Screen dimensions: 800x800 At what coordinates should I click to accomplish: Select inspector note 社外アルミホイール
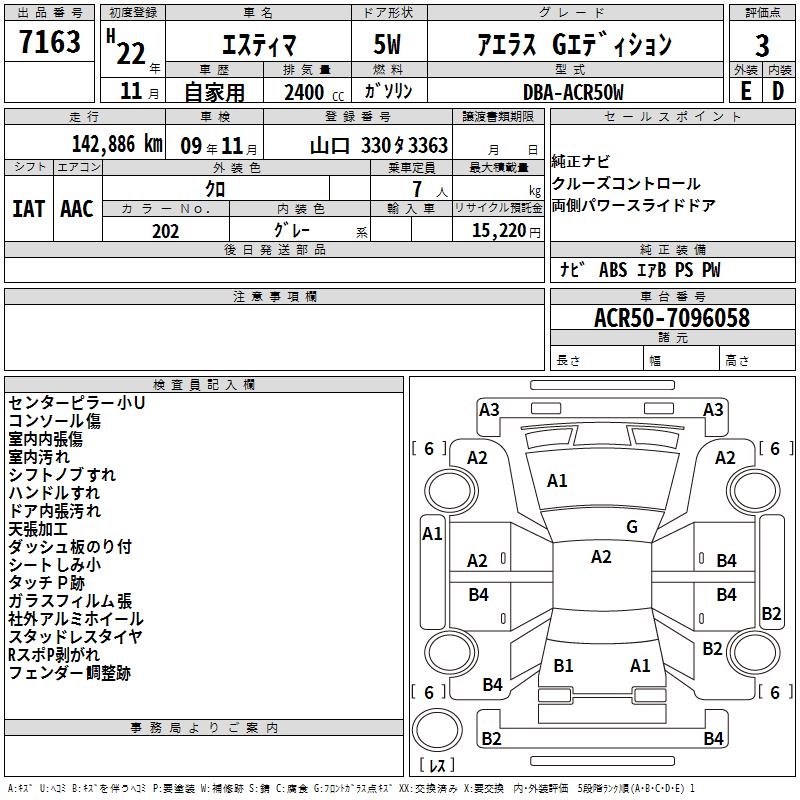(x=76, y=619)
